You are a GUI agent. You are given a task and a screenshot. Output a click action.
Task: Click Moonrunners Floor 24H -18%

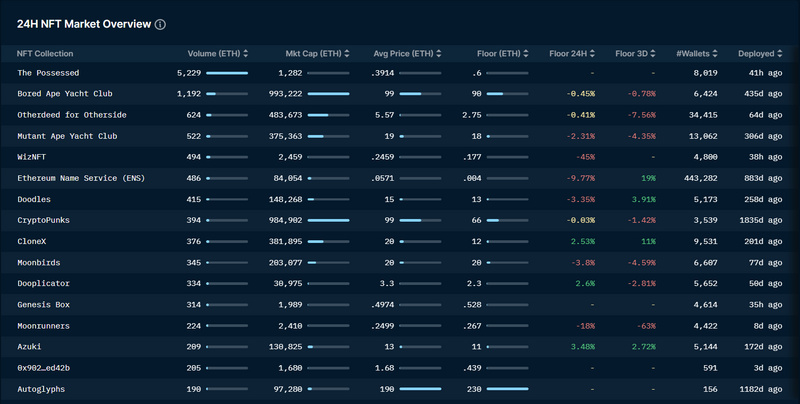click(x=585, y=326)
